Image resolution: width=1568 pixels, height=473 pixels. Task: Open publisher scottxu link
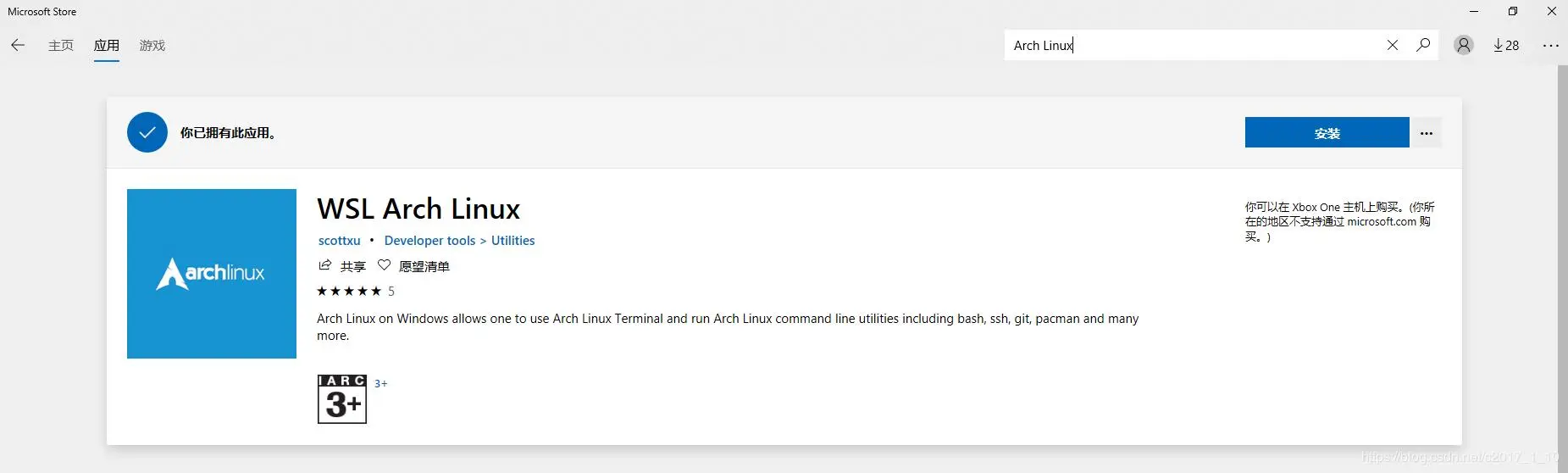(340, 241)
